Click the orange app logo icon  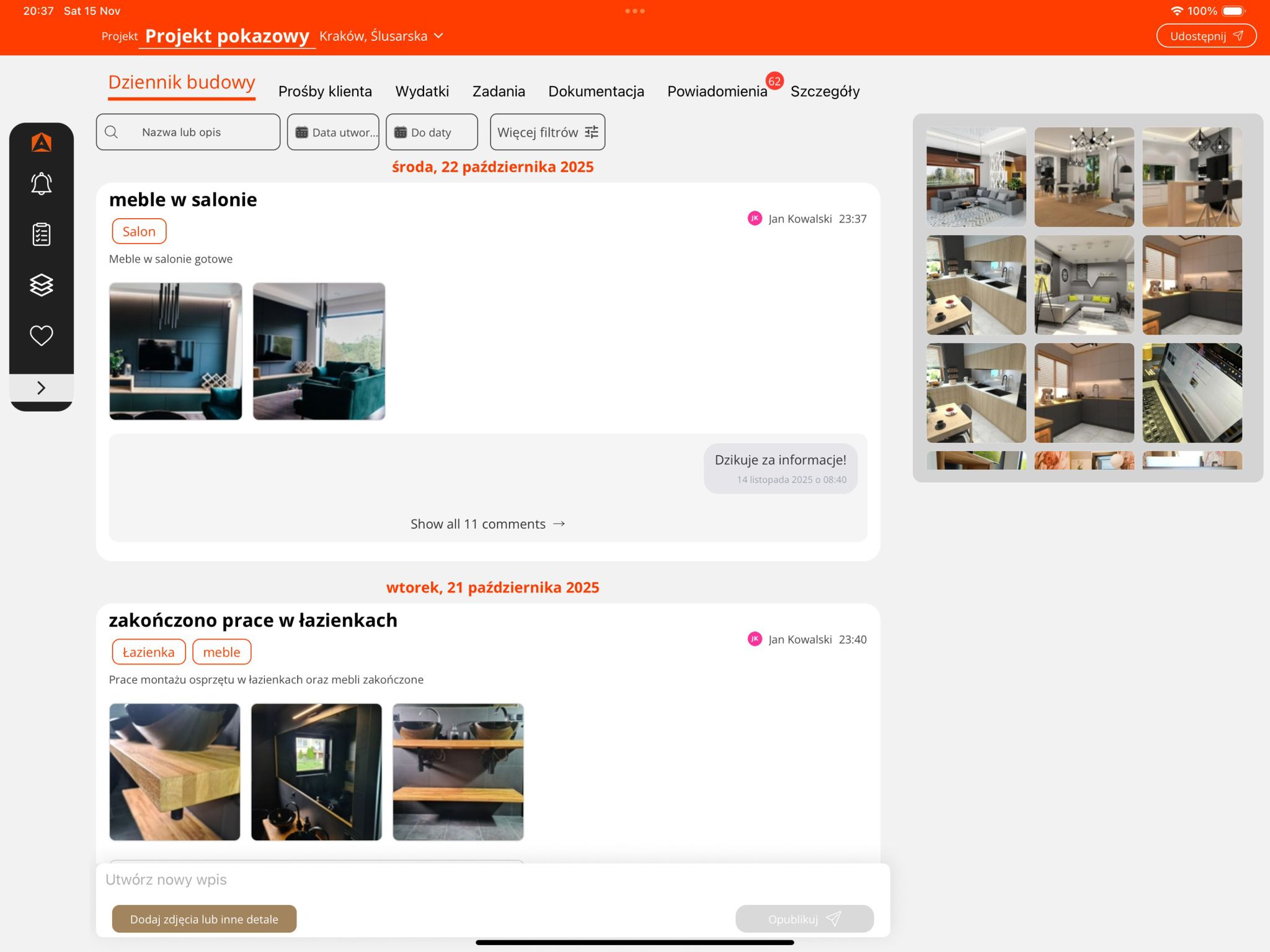[41, 143]
